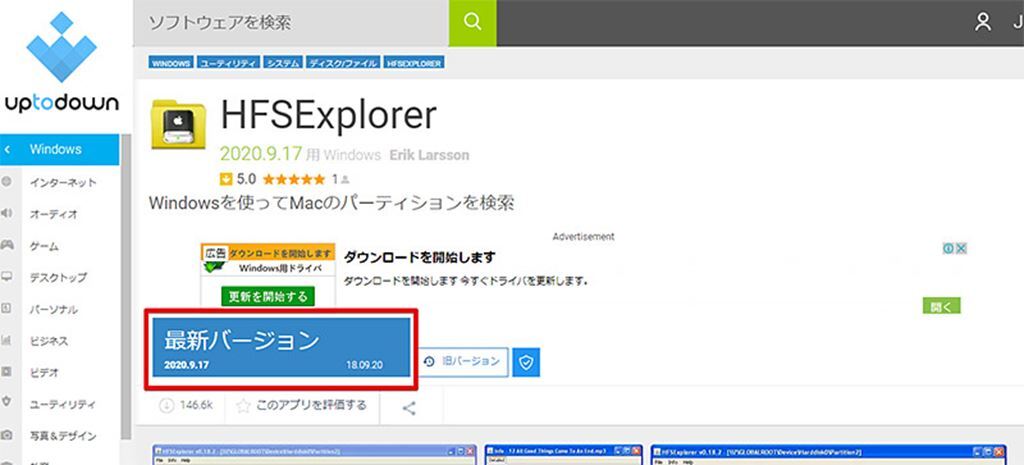Open the デスクトップ category
Viewport: 1024px width, 465px height.
pyautogui.click(x=58, y=277)
